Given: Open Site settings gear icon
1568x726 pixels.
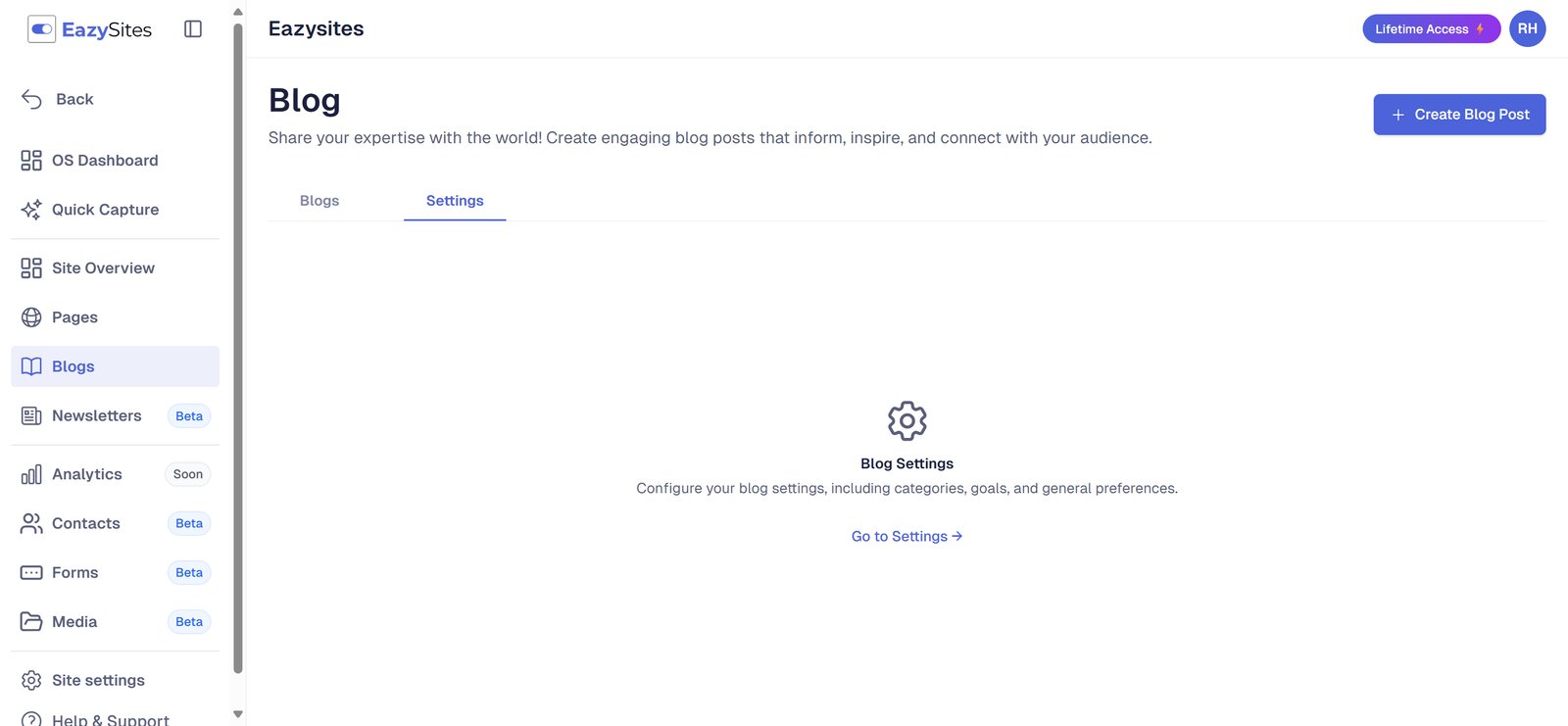Looking at the screenshot, I should pos(31,681).
